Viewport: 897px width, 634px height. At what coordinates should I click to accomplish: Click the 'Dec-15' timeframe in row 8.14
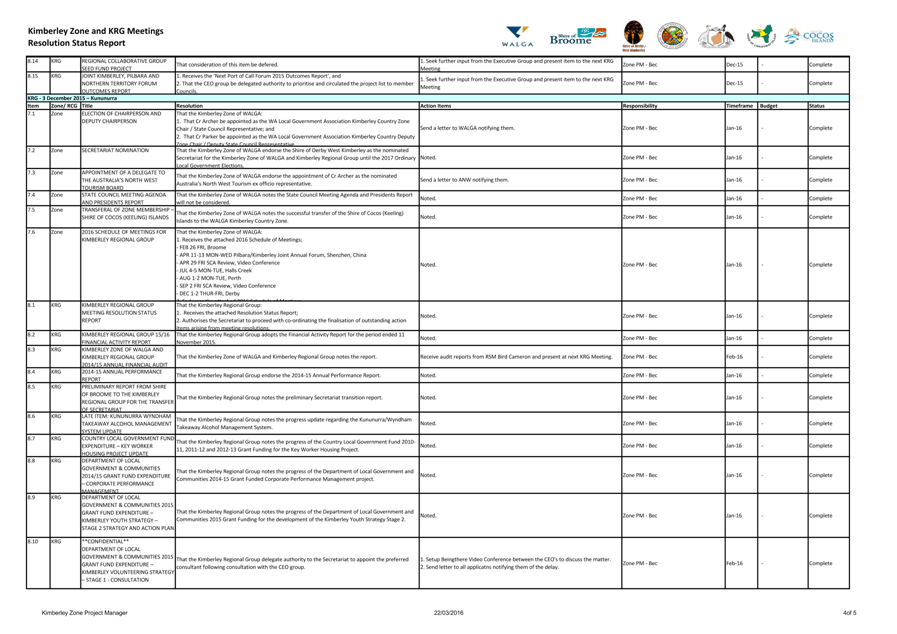(735, 65)
